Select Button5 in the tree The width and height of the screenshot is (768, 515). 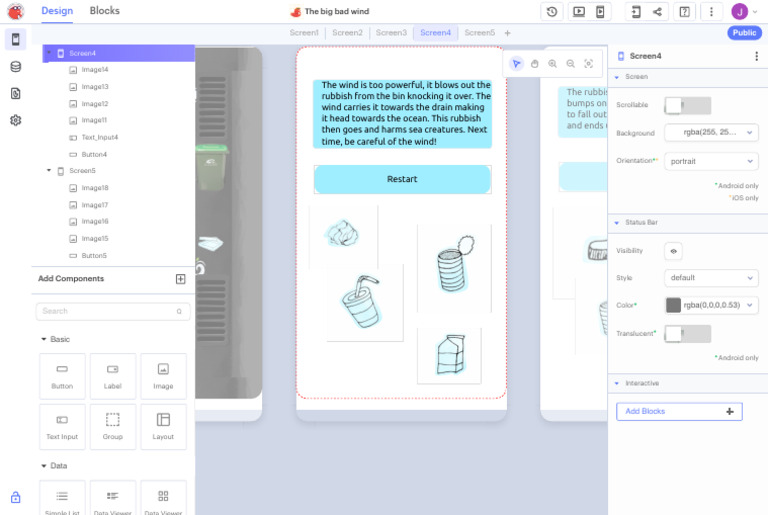click(x=94, y=256)
